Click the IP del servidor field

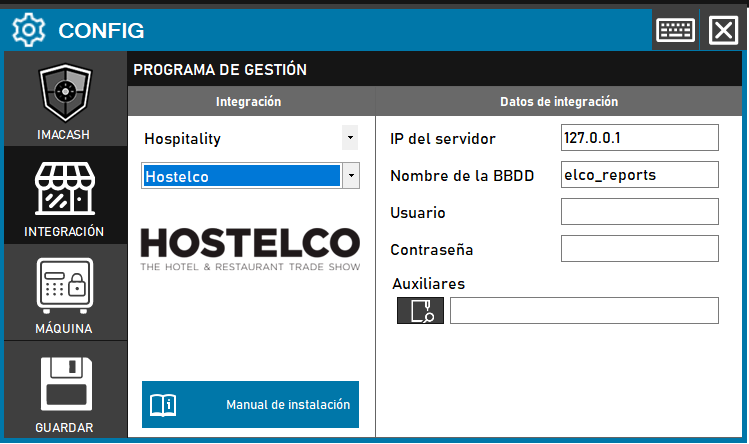point(640,137)
